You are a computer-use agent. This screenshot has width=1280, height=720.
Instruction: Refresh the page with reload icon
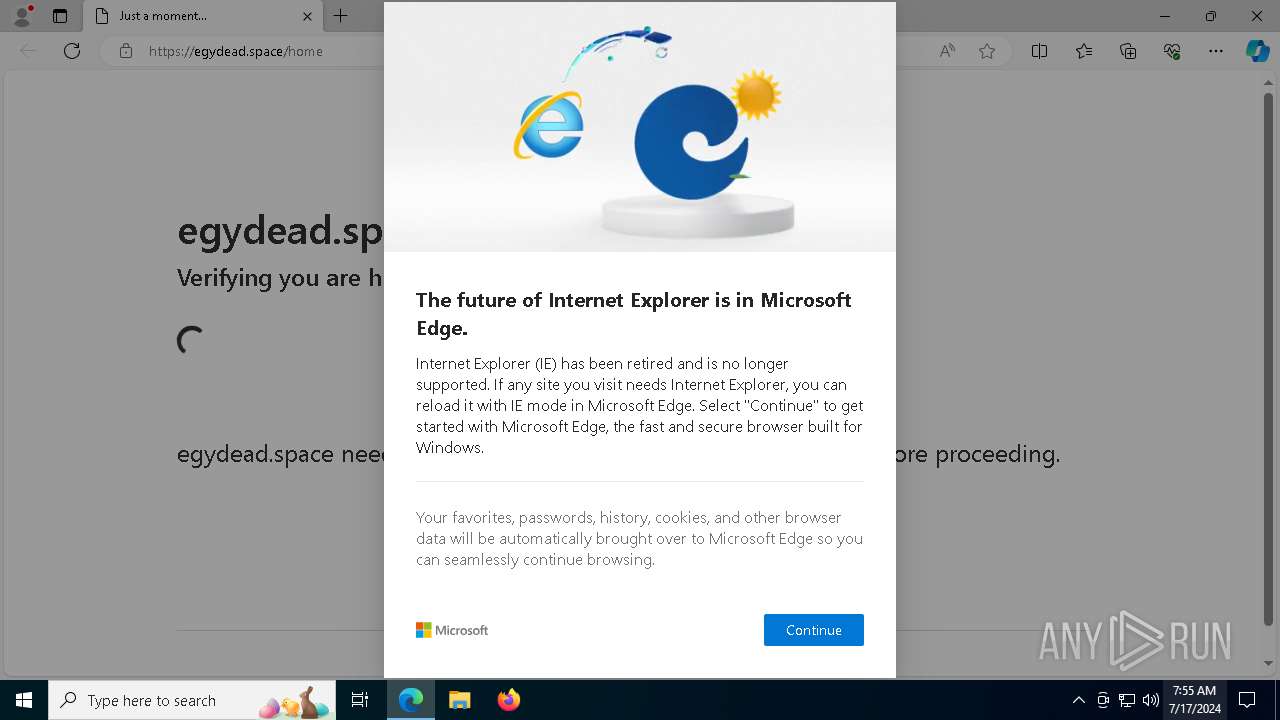[x=72, y=51]
